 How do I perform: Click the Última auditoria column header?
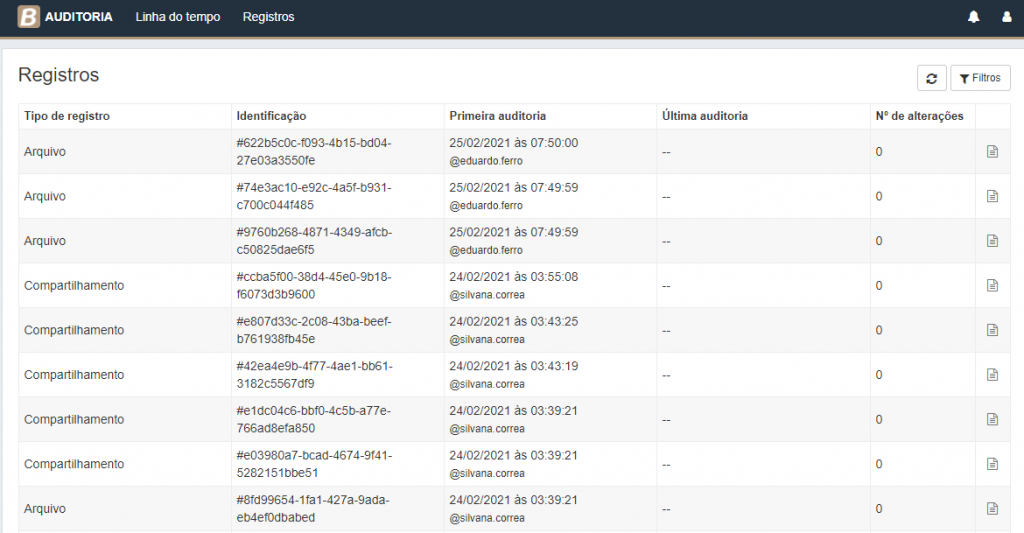point(705,116)
